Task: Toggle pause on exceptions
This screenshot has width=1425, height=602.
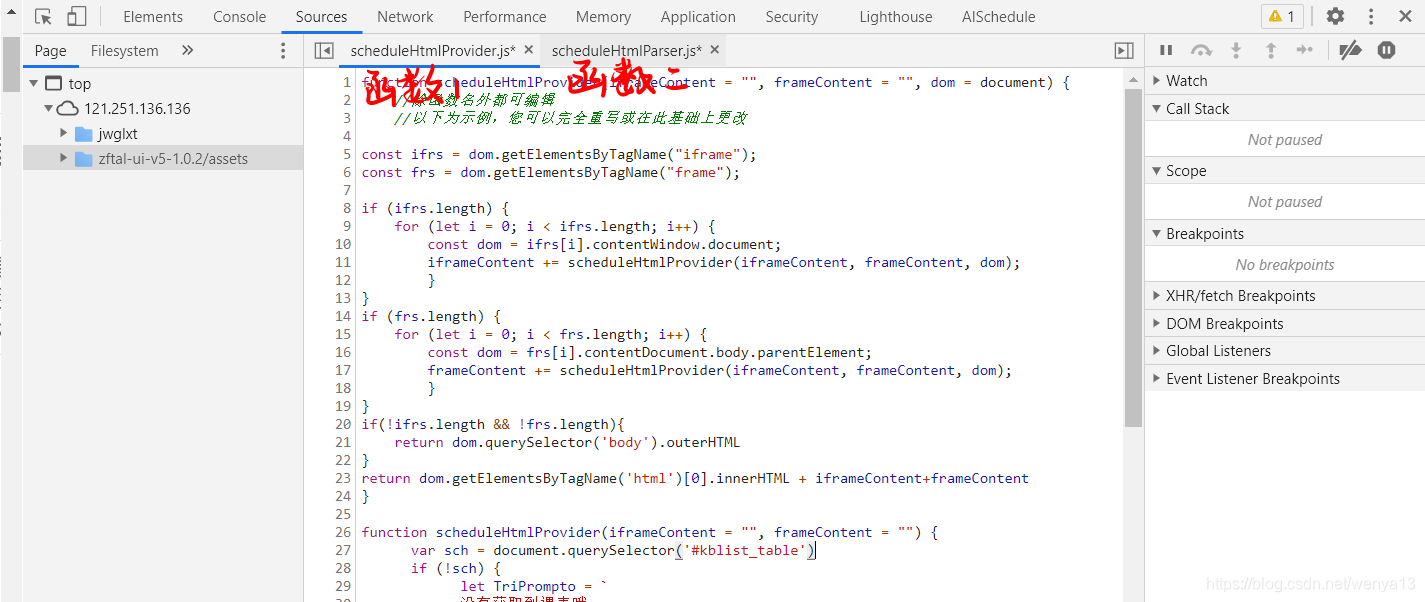Action: [1386, 50]
